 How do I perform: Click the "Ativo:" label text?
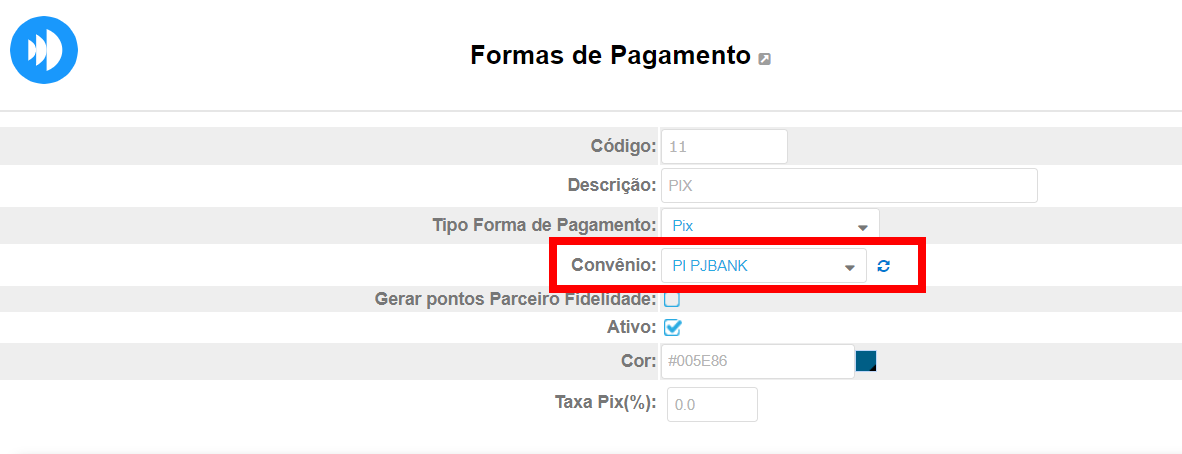pyautogui.click(x=631, y=327)
